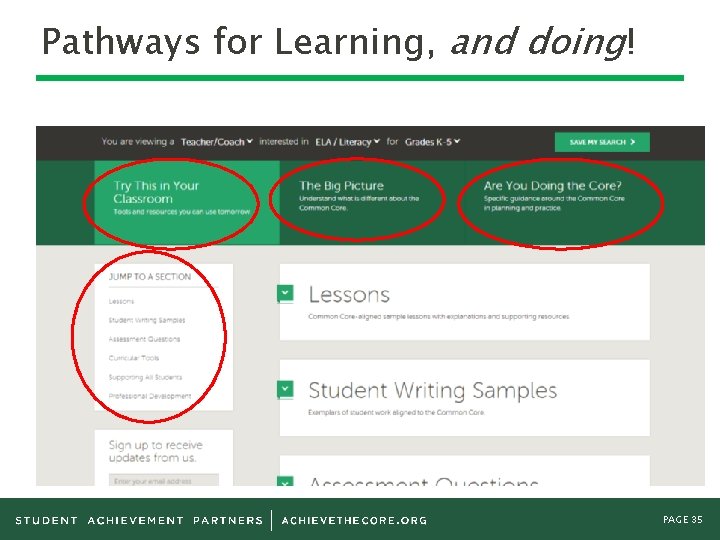
Task: Switch to The Big Picture tab
Action: (371, 202)
